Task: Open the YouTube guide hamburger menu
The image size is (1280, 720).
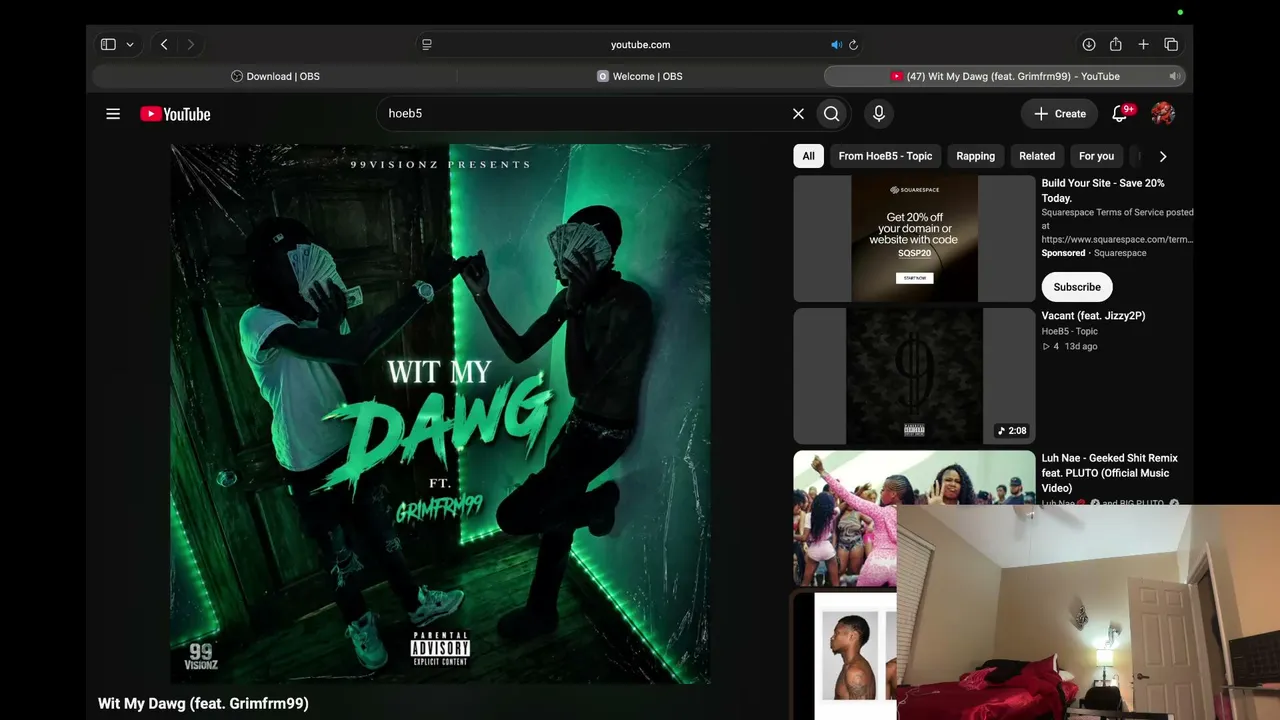Action: pos(113,114)
